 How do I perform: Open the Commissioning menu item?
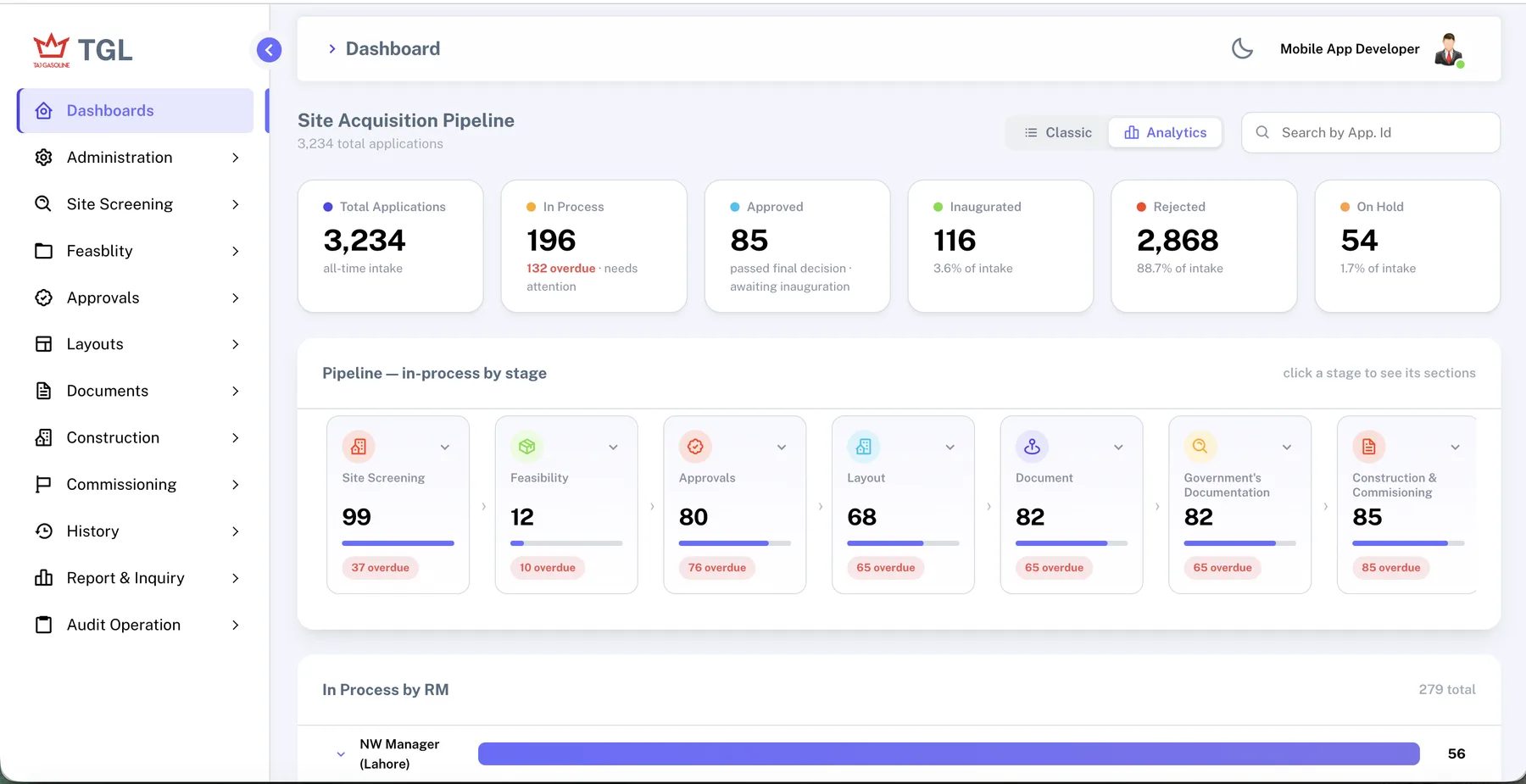[x=136, y=485]
